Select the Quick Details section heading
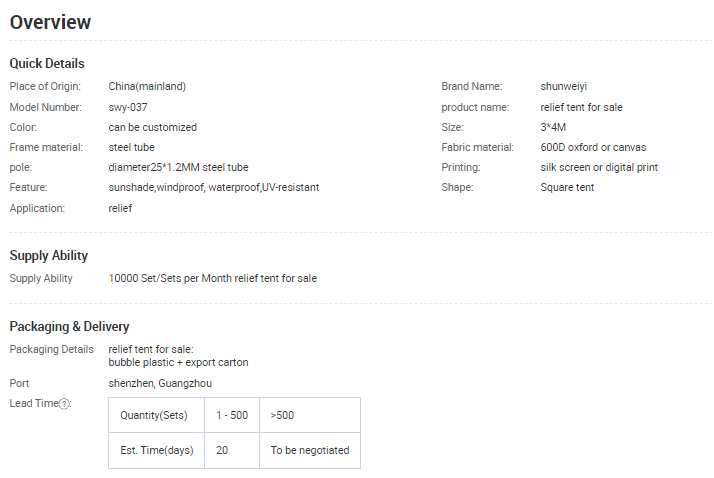This screenshot has height=478, width=714. pyautogui.click(x=47, y=64)
